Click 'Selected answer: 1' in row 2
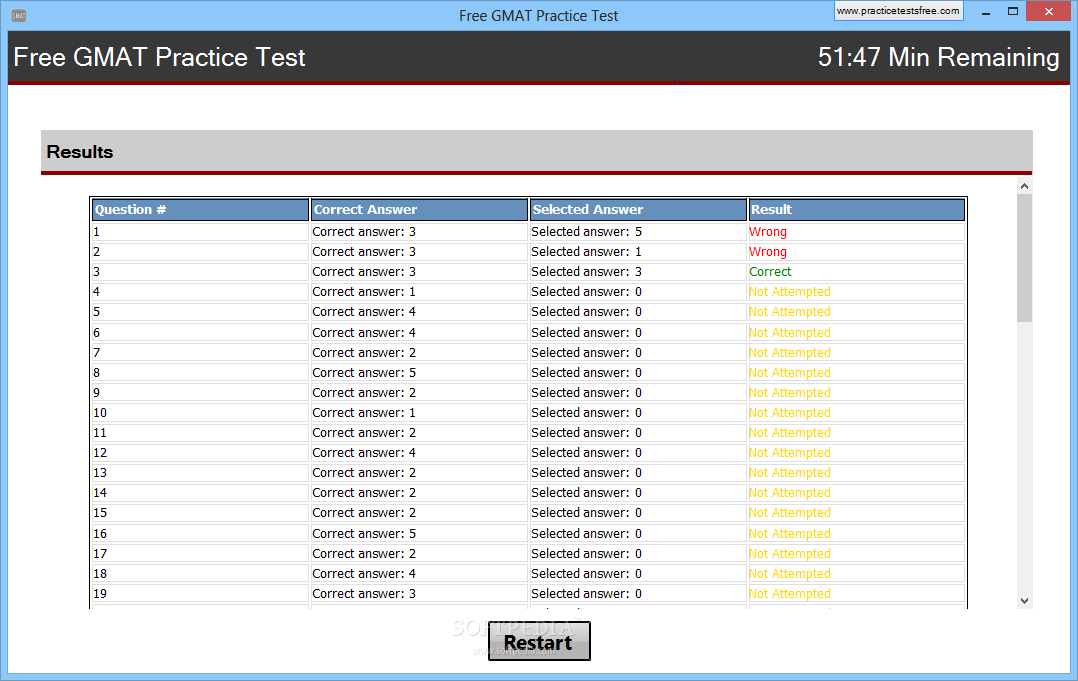 coord(586,252)
